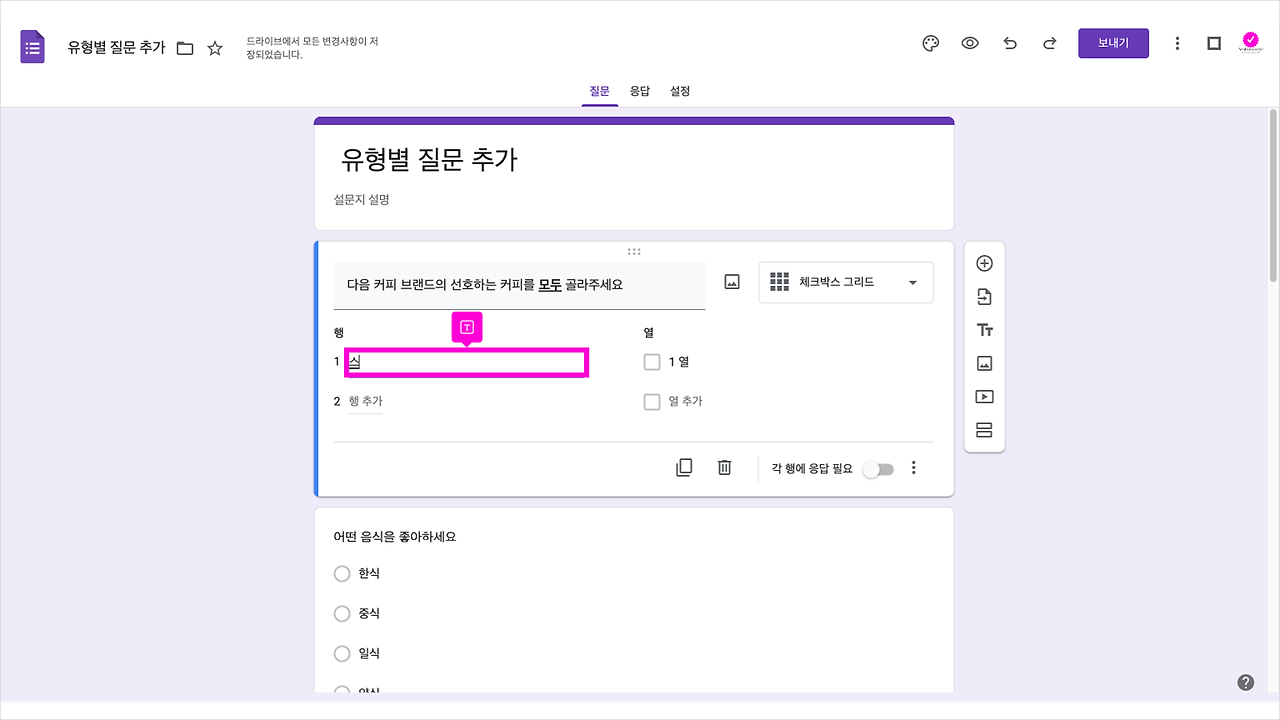Insert an image using the sidebar
This screenshot has height=720, width=1280.
coord(984,363)
